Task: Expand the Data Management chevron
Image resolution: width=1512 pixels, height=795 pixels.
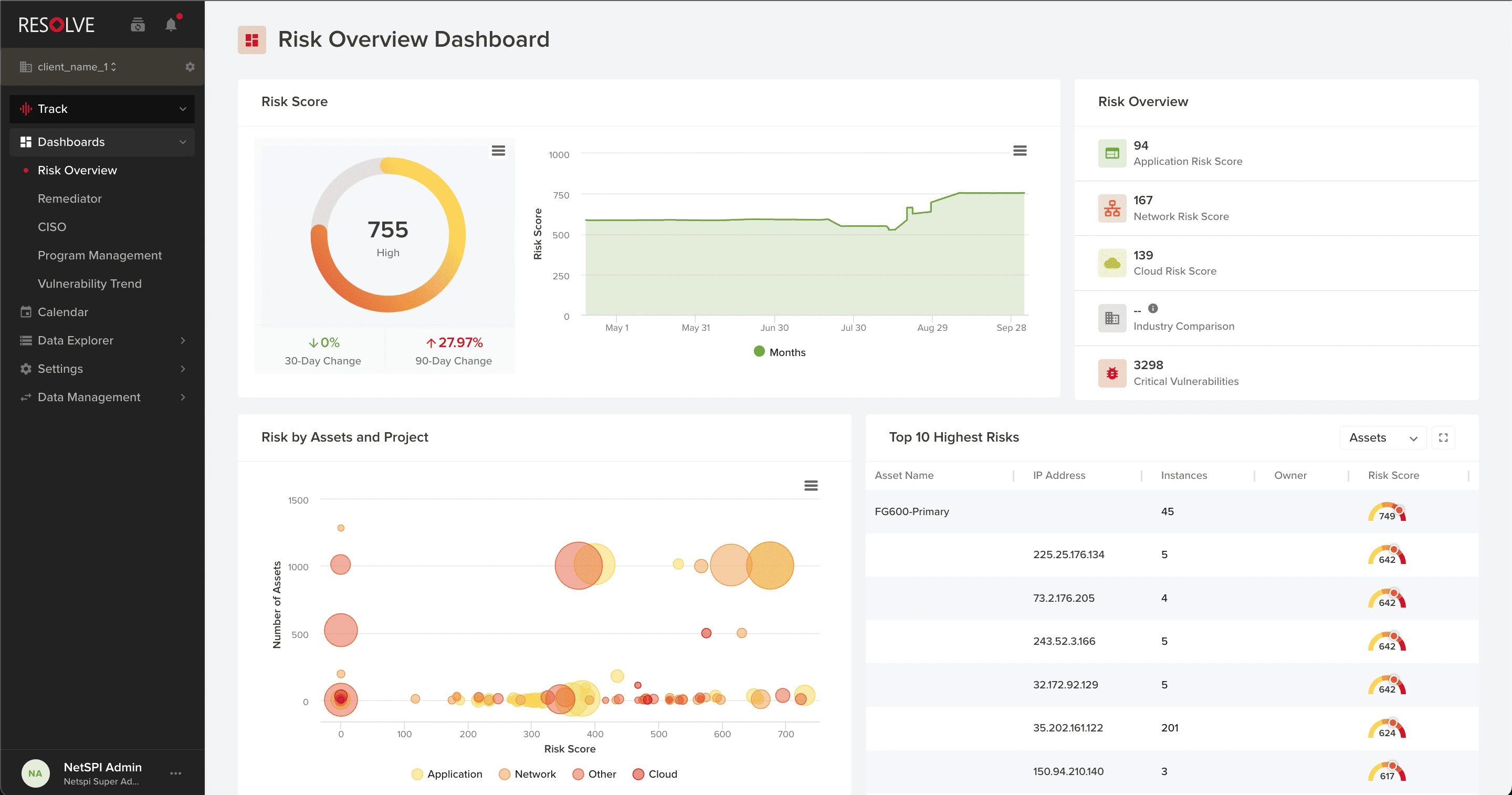Action: point(183,397)
